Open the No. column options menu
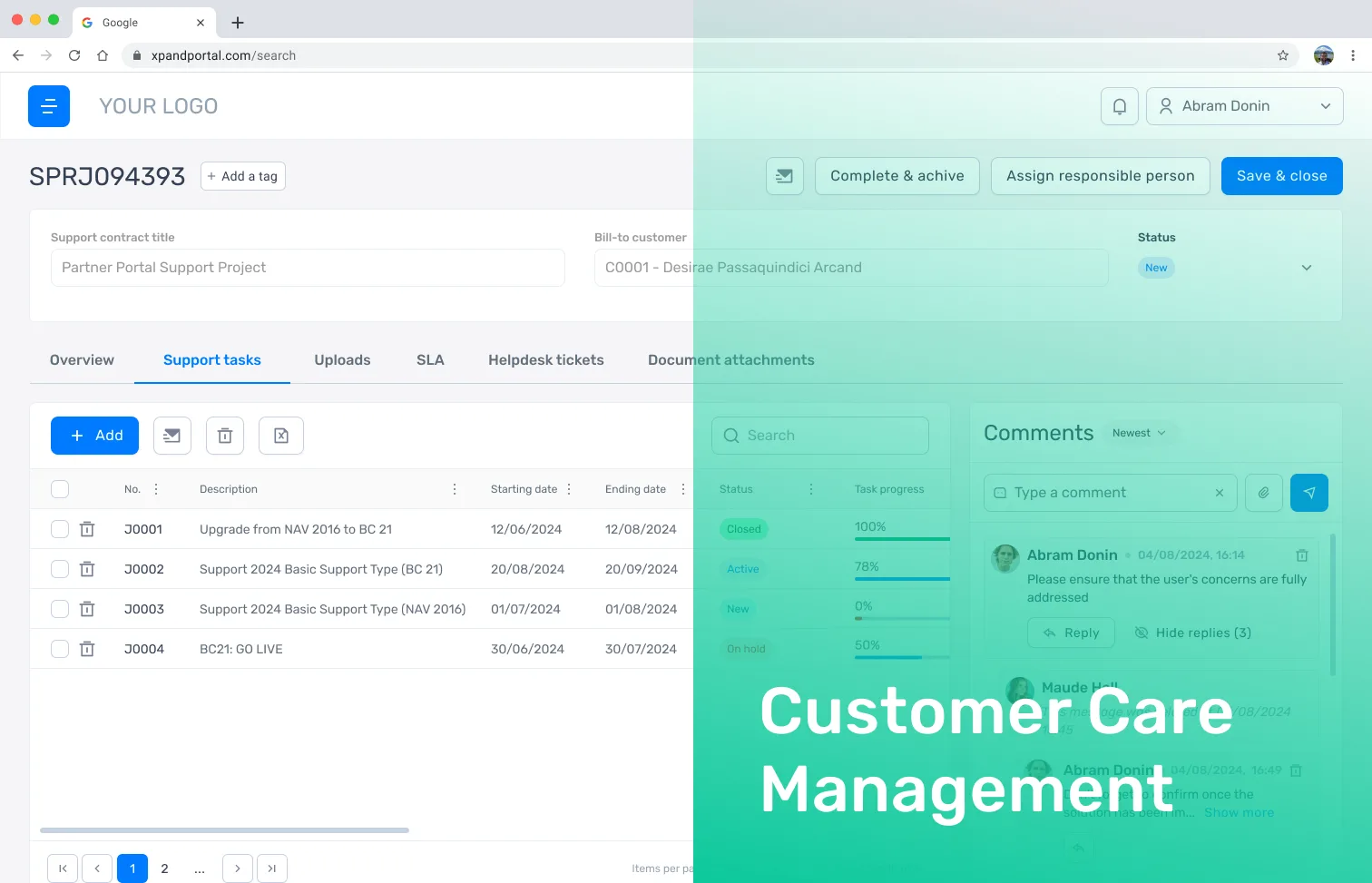This screenshot has height=883, width=1372. click(156, 489)
